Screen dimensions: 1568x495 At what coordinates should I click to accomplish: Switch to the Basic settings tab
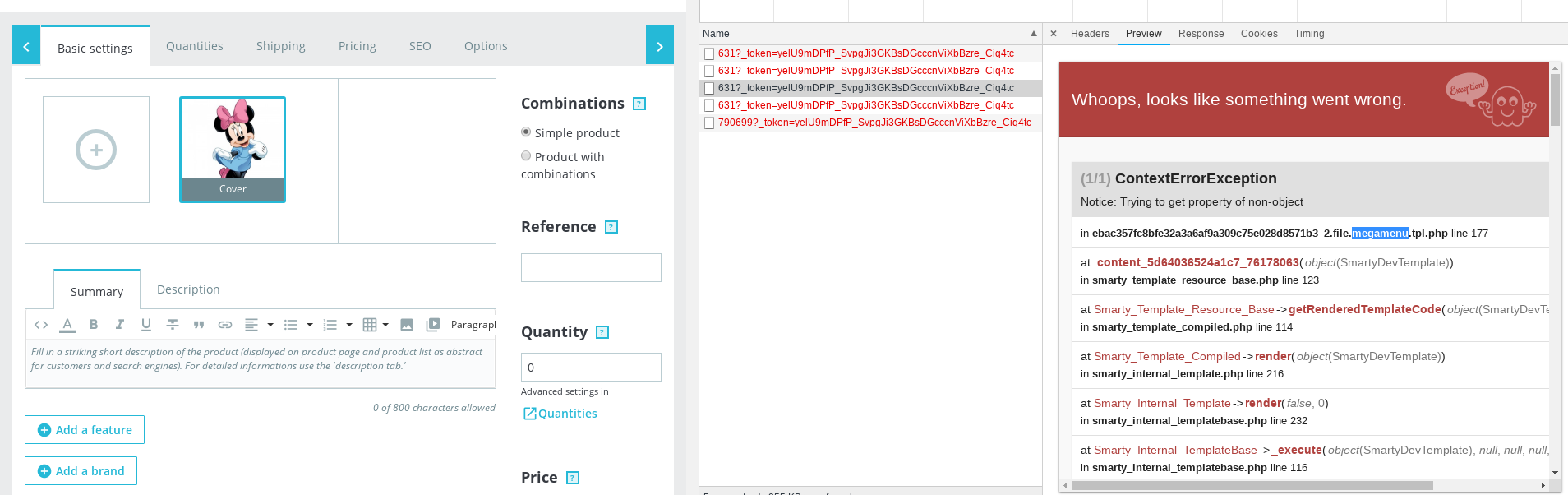click(95, 48)
